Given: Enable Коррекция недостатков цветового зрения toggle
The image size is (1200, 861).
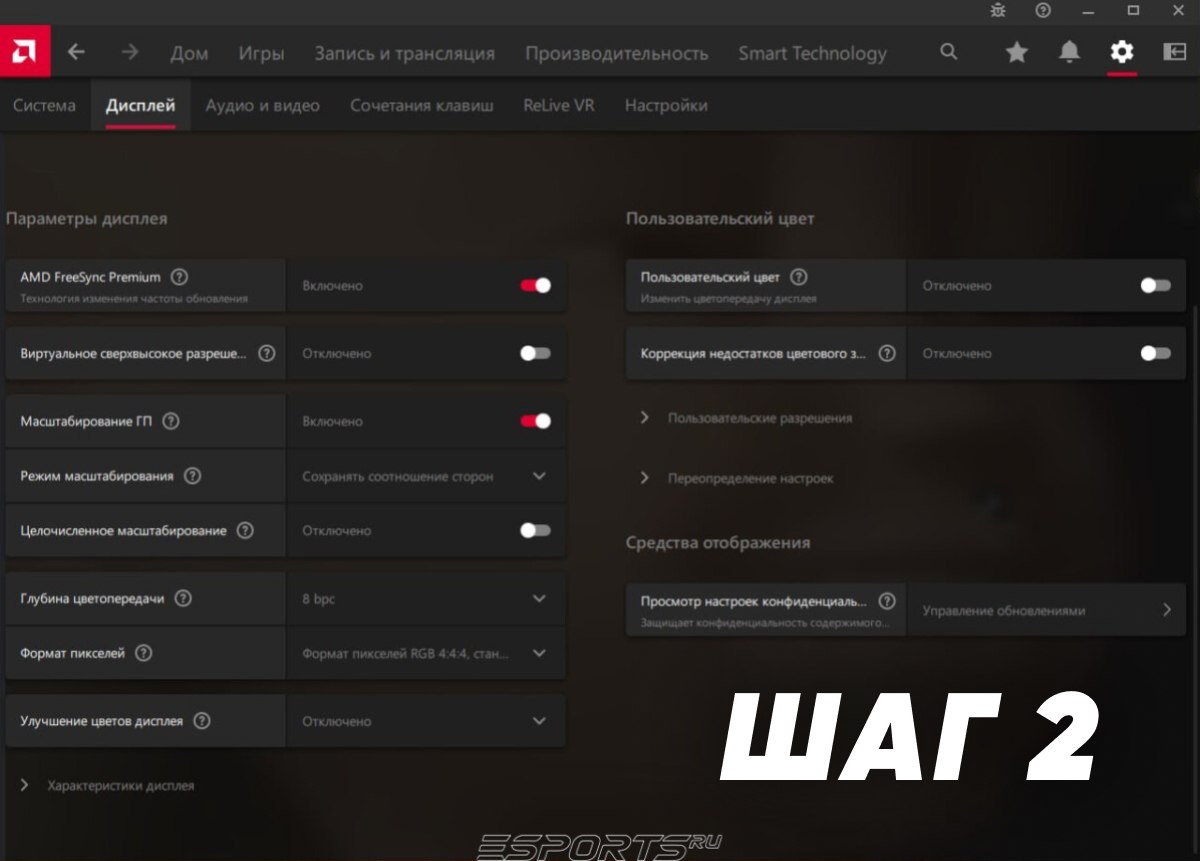Looking at the screenshot, I should point(1155,353).
